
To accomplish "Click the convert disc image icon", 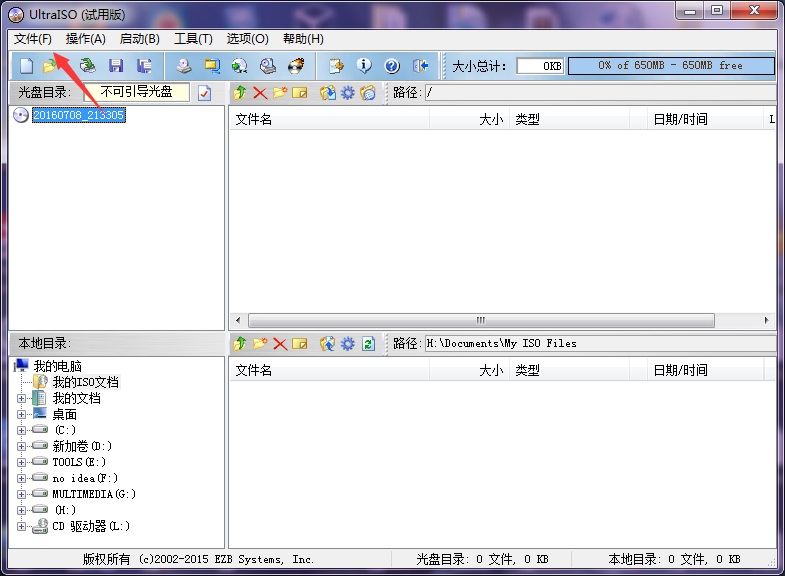I will pos(240,66).
